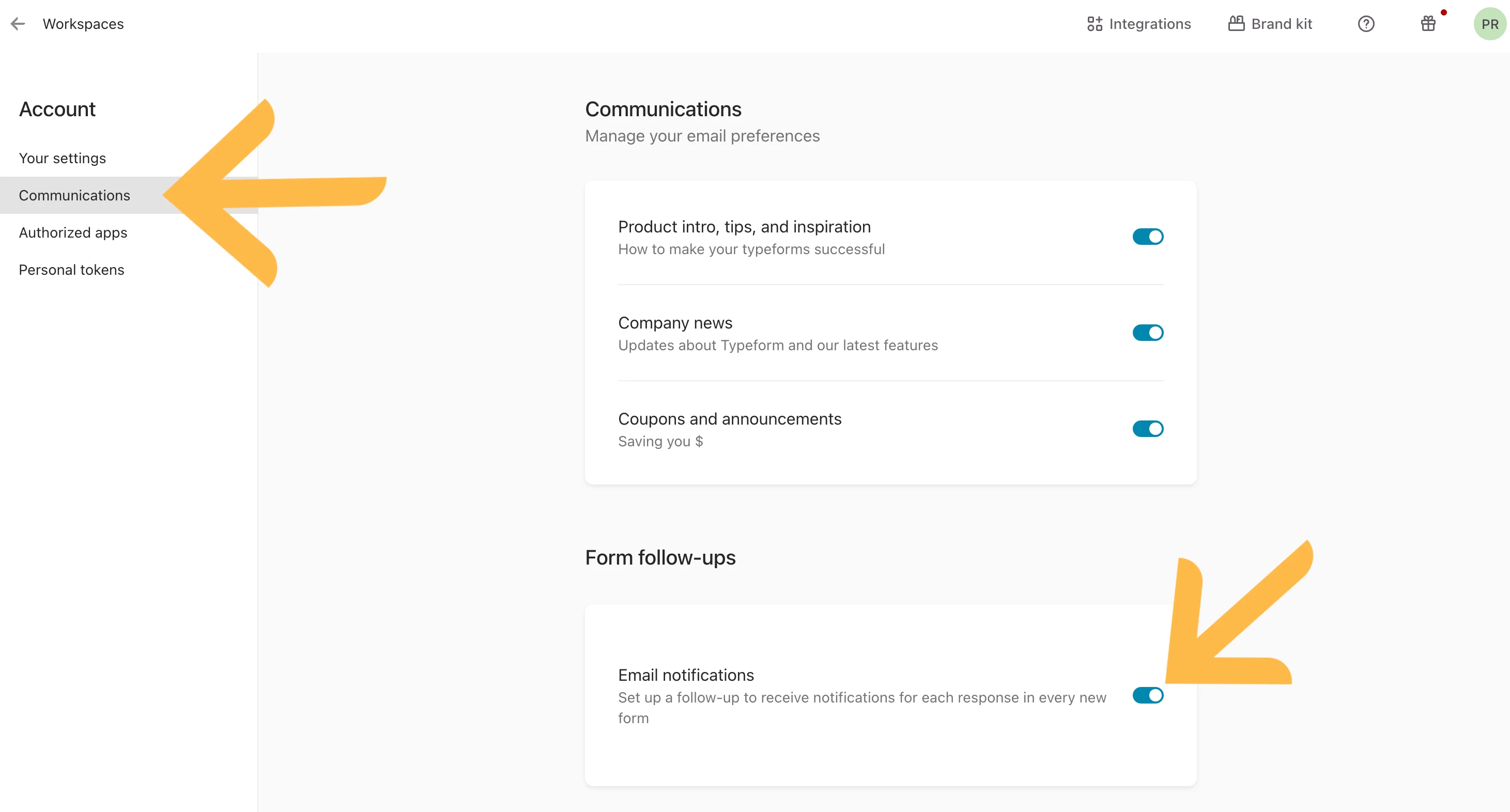1510x812 pixels.
Task: Click the Form follow-ups section heading
Action: 660,557
